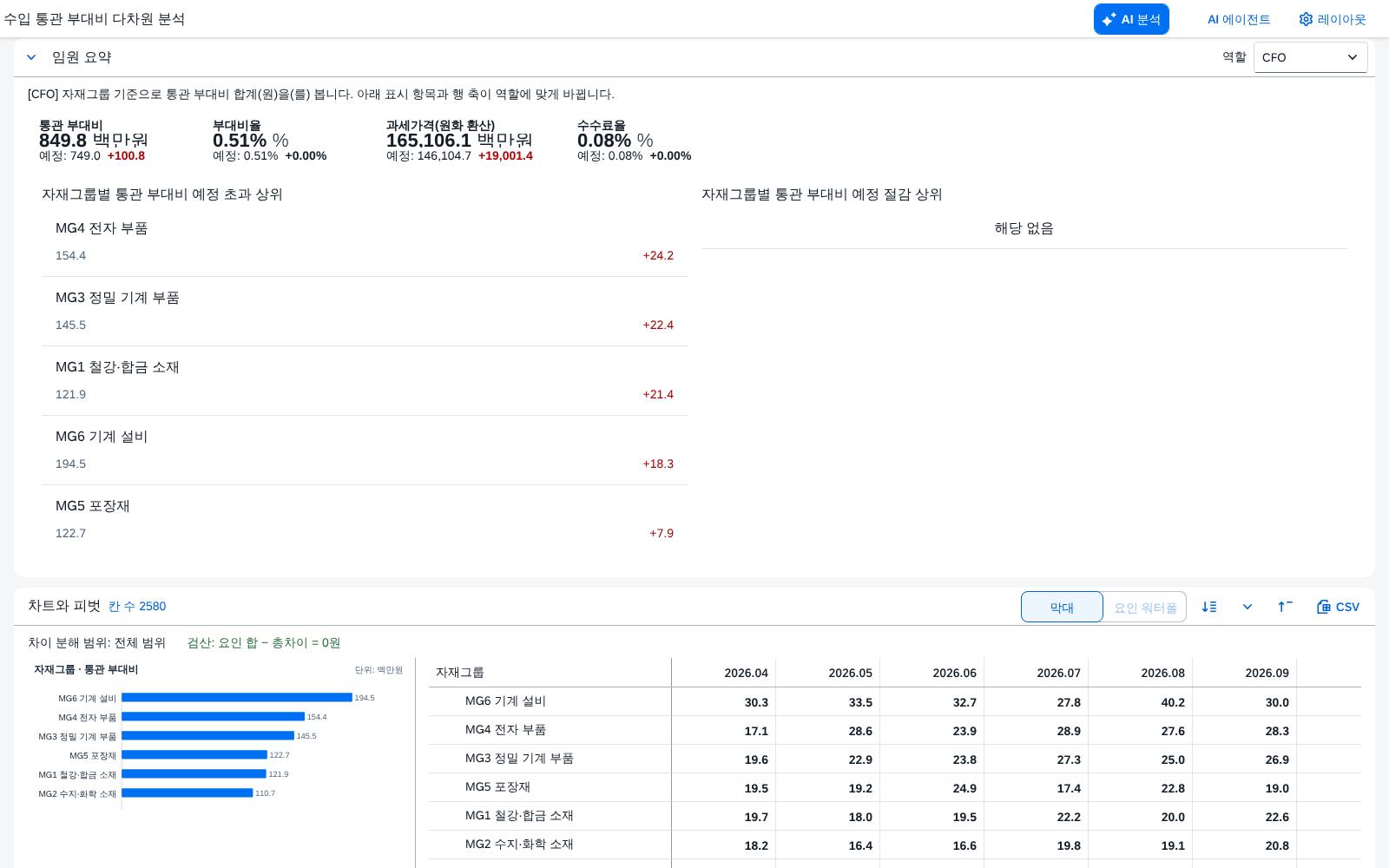Select the MG3 정밀 기계 부품 excess item
The height and width of the screenshot is (868, 1389).
[365, 312]
